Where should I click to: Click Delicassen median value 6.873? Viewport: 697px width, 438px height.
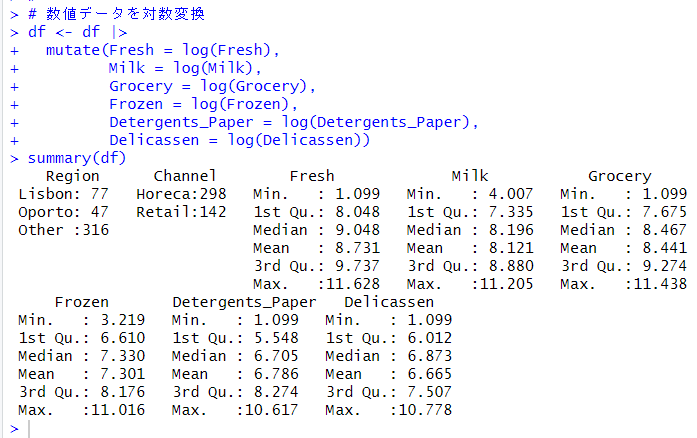[430, 356]
